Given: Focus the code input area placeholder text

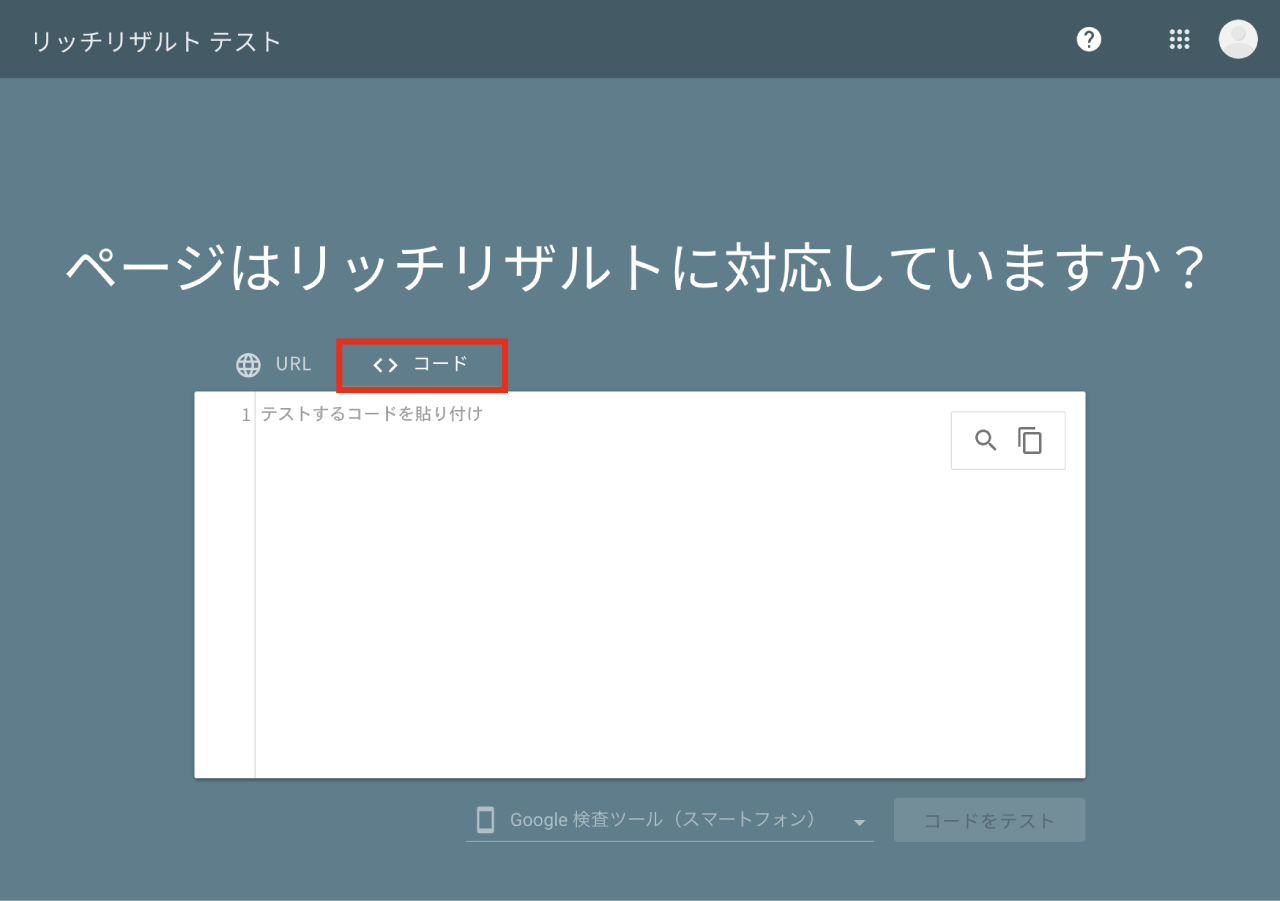Looking at the screenshot, I should [372, 413].
